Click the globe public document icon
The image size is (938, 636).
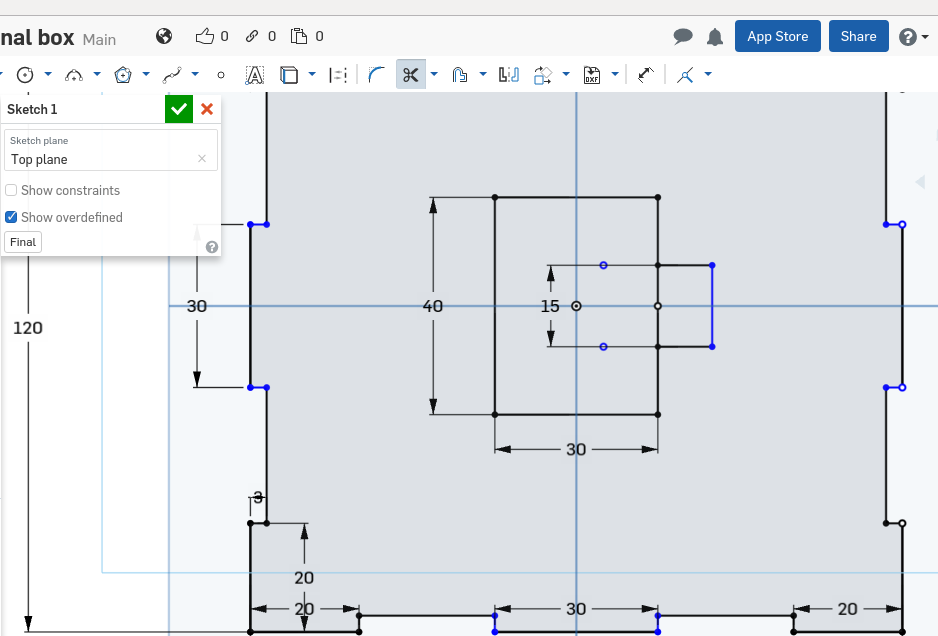(164, 36)
